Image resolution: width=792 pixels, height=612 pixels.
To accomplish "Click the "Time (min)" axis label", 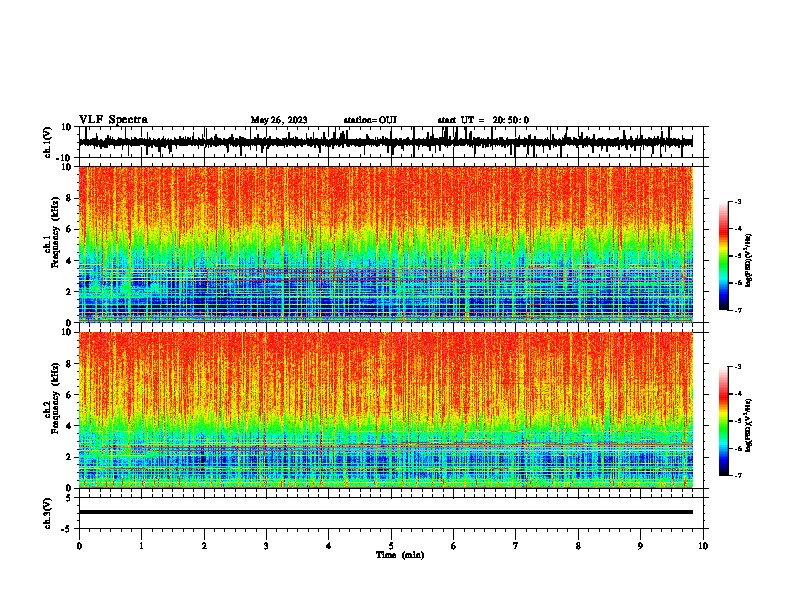I will point(400,555).
